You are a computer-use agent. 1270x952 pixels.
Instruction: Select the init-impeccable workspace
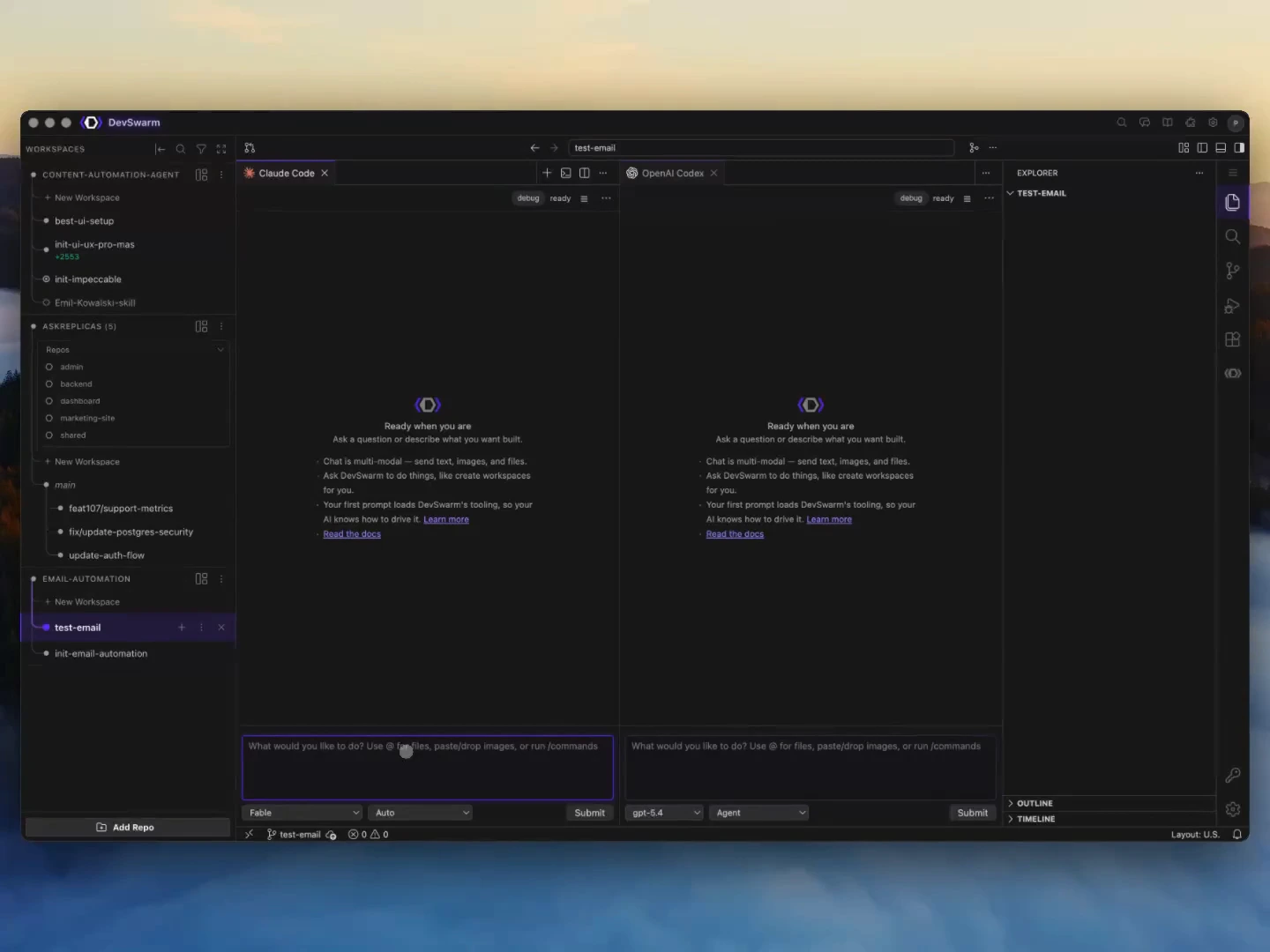(87, 279)
